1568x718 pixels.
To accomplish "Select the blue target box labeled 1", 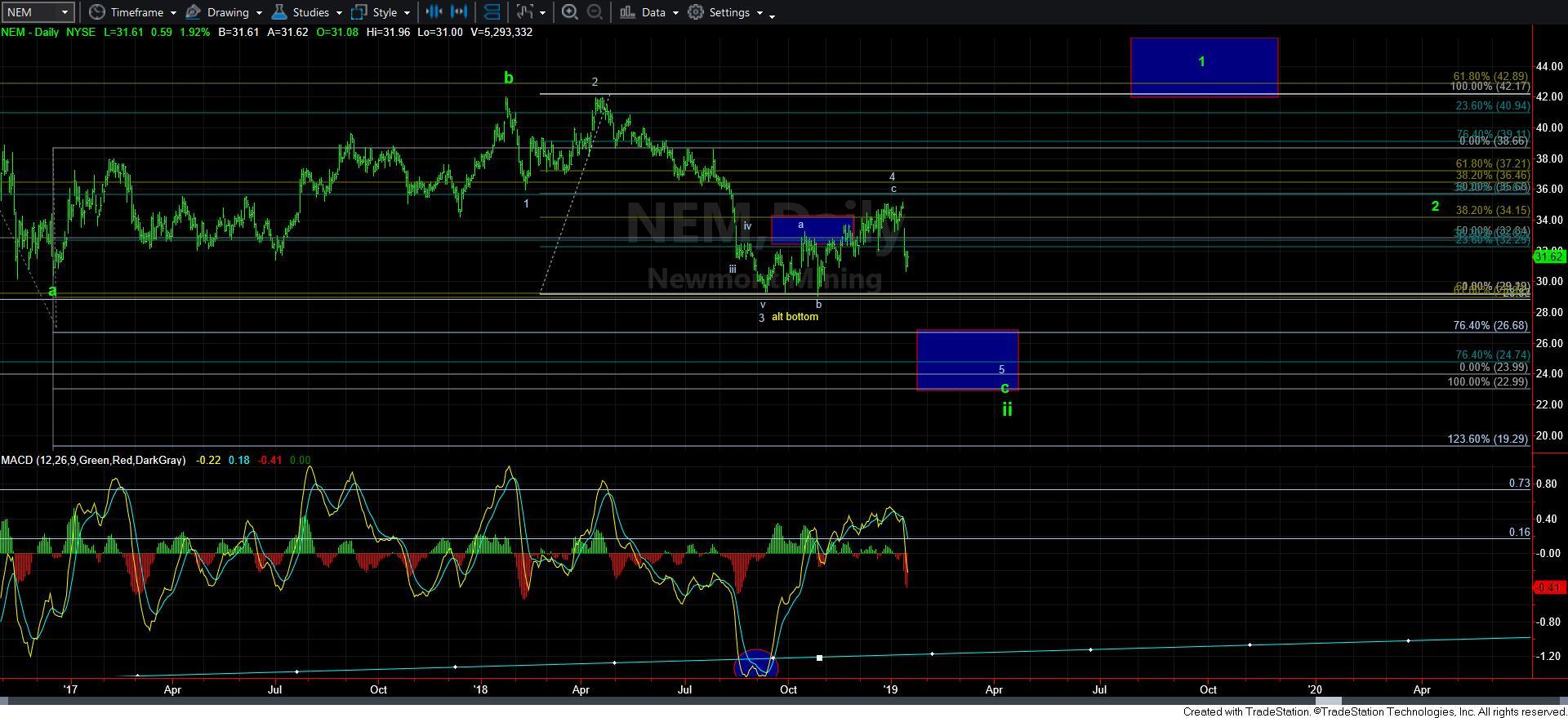I will point(1204,67).
